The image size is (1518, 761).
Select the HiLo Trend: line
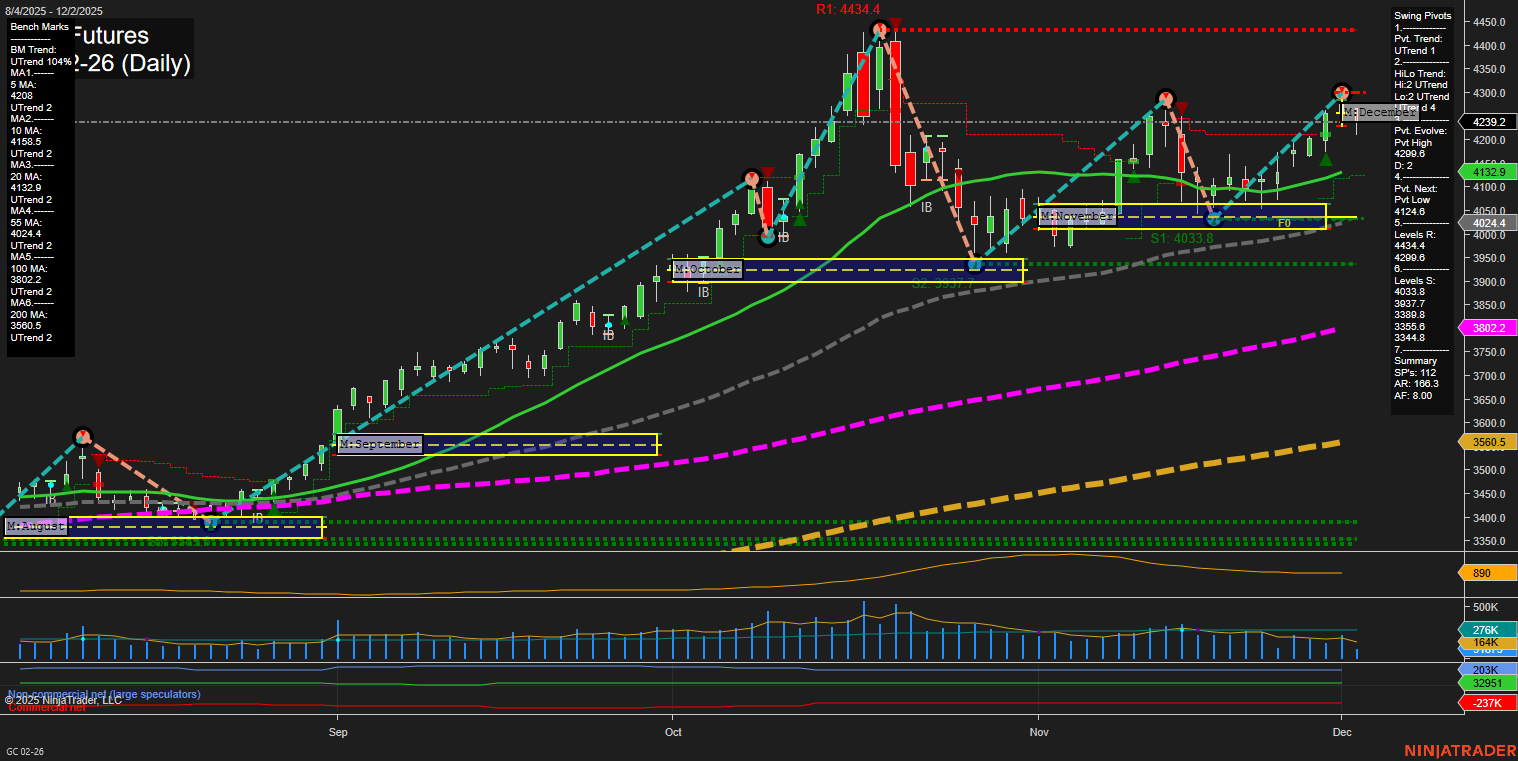point(1422,74)
